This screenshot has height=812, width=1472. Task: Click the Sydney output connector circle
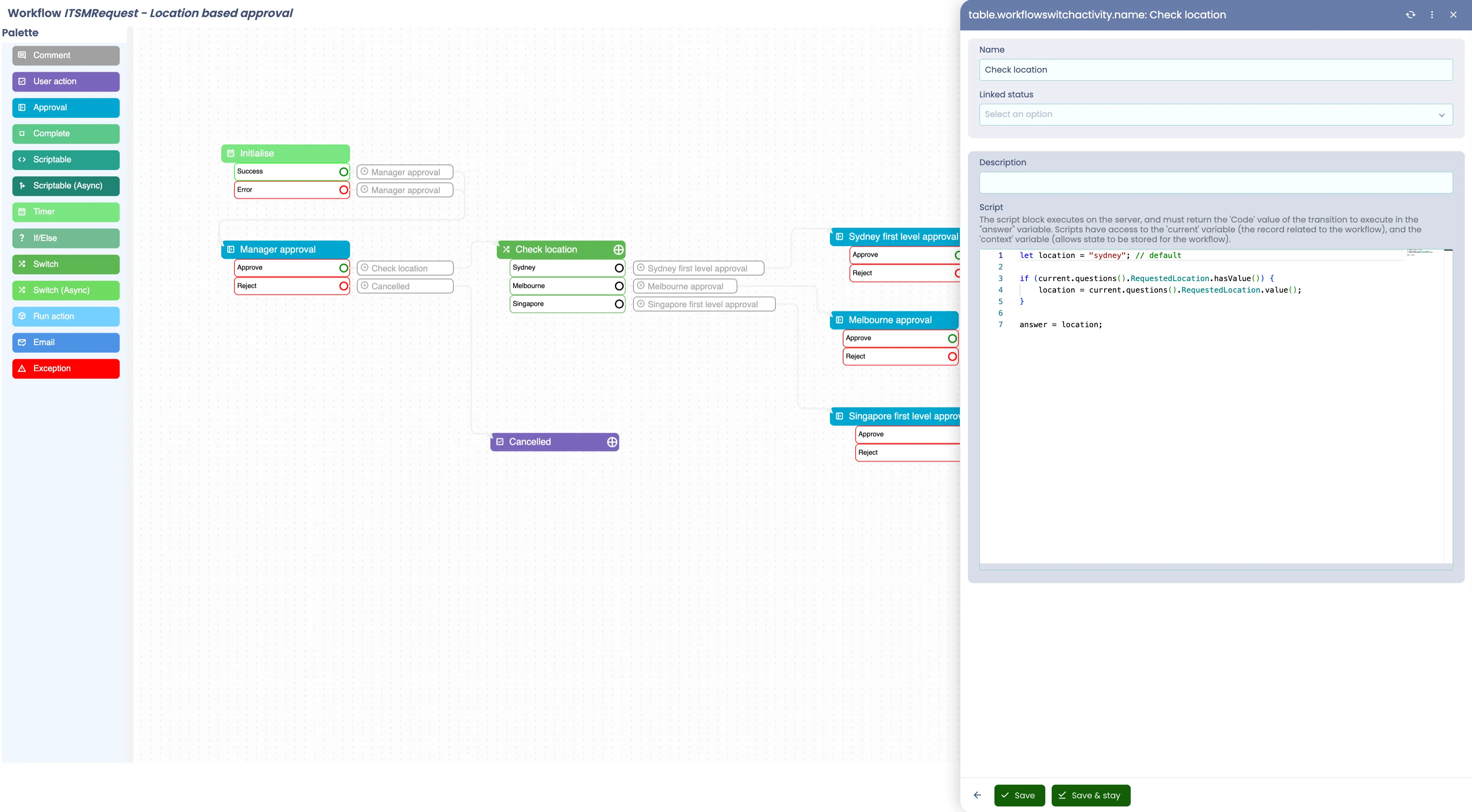coord(619,268)
